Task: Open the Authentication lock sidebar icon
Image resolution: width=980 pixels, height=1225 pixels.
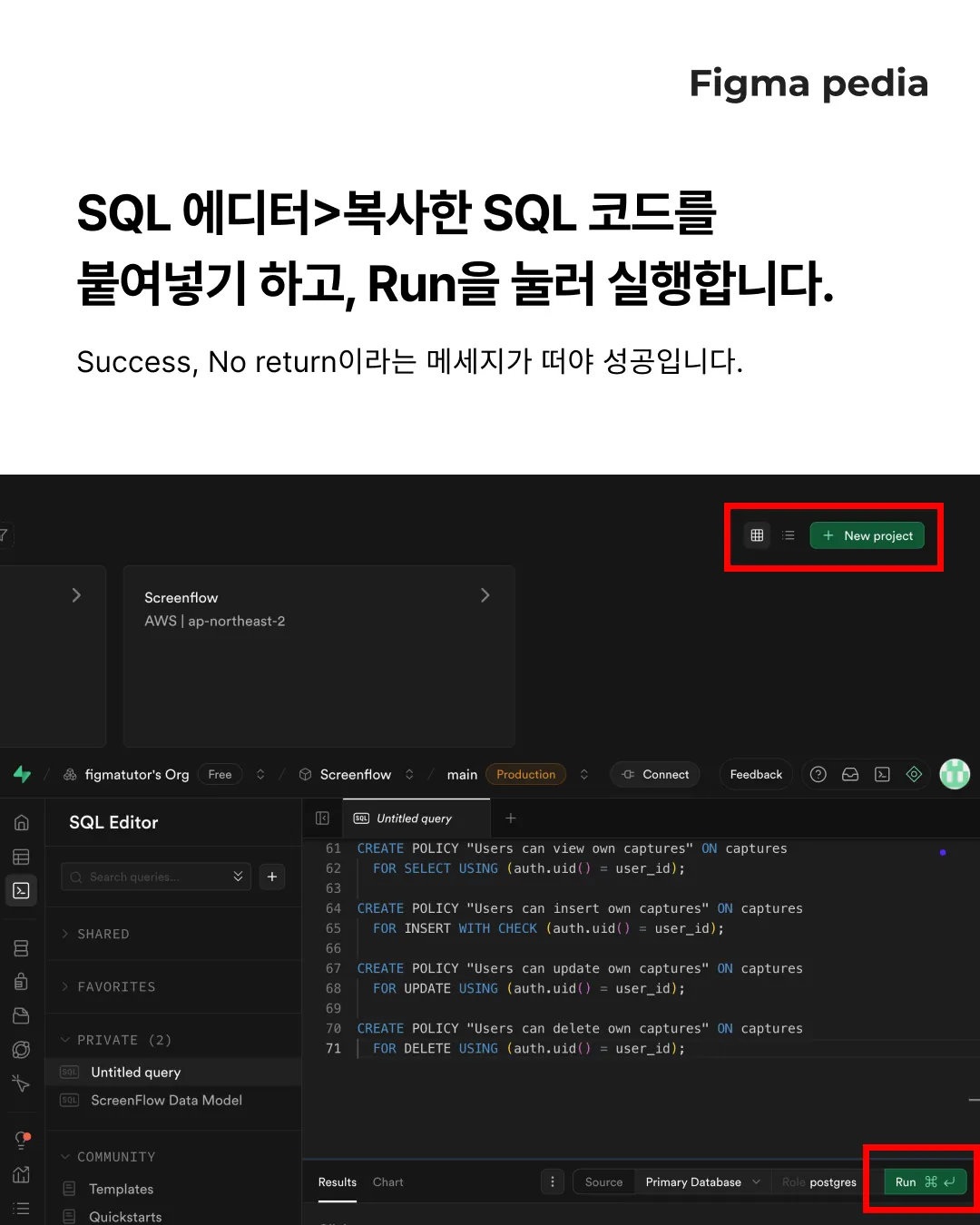Action: pos(22,982)
